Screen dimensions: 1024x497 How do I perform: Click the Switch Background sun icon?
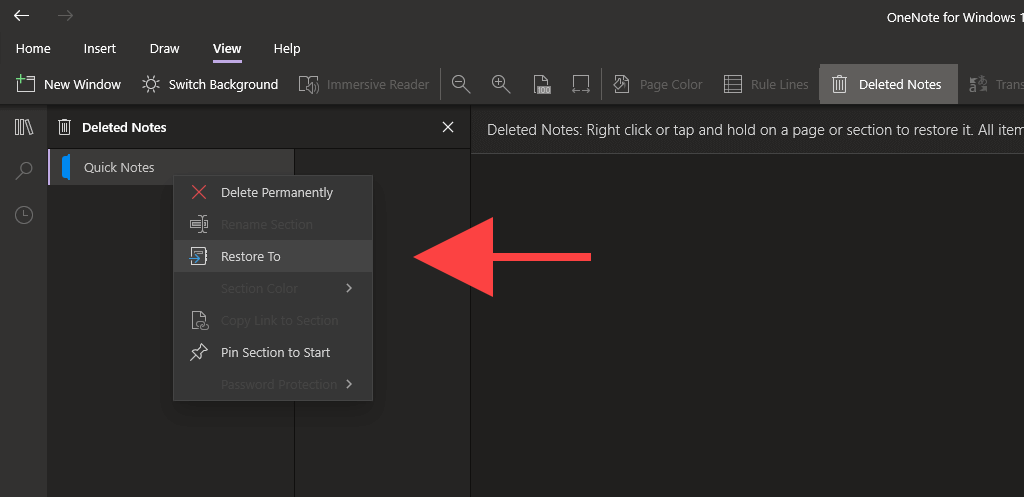(151, 84)
